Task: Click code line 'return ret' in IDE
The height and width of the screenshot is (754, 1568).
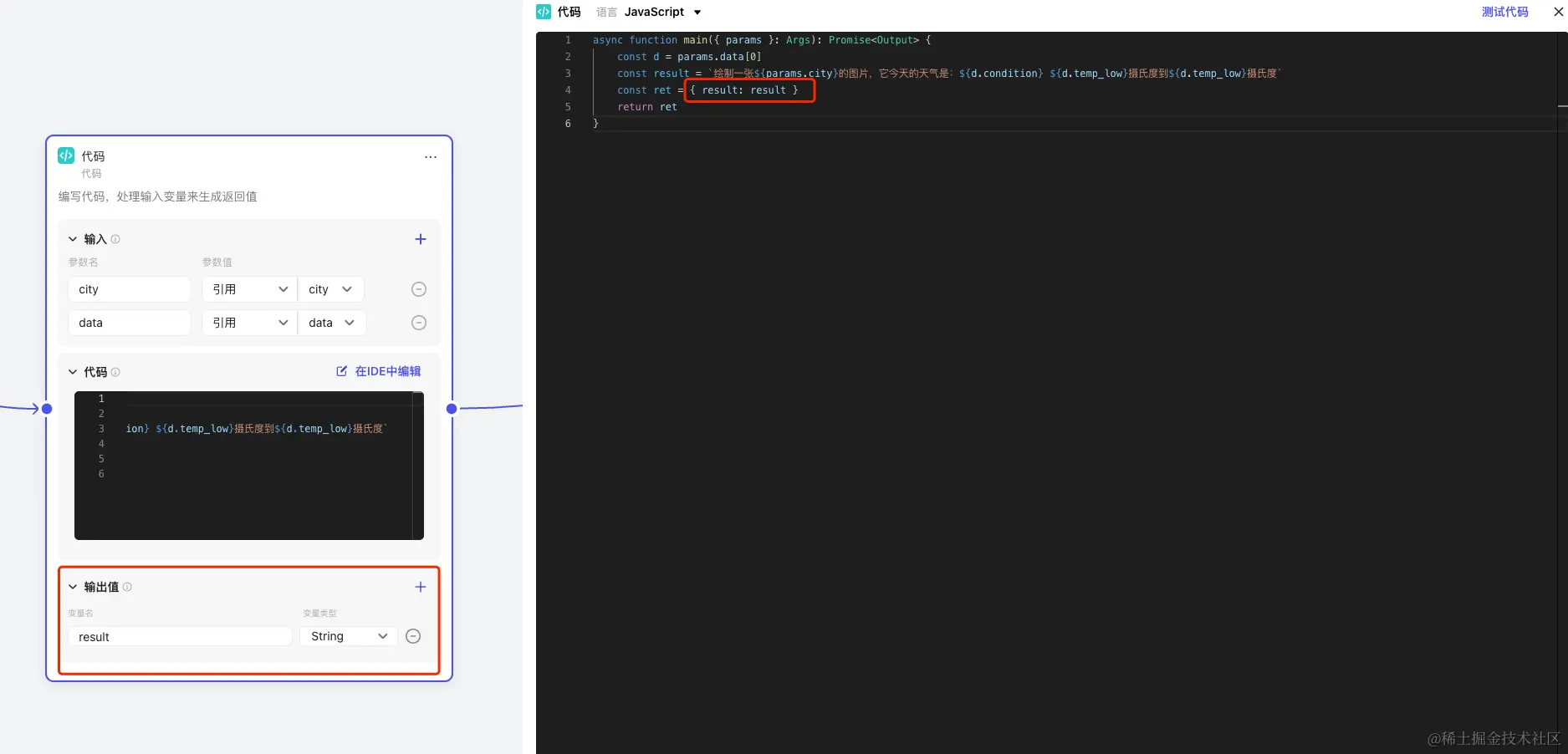Action: point(647,107)
